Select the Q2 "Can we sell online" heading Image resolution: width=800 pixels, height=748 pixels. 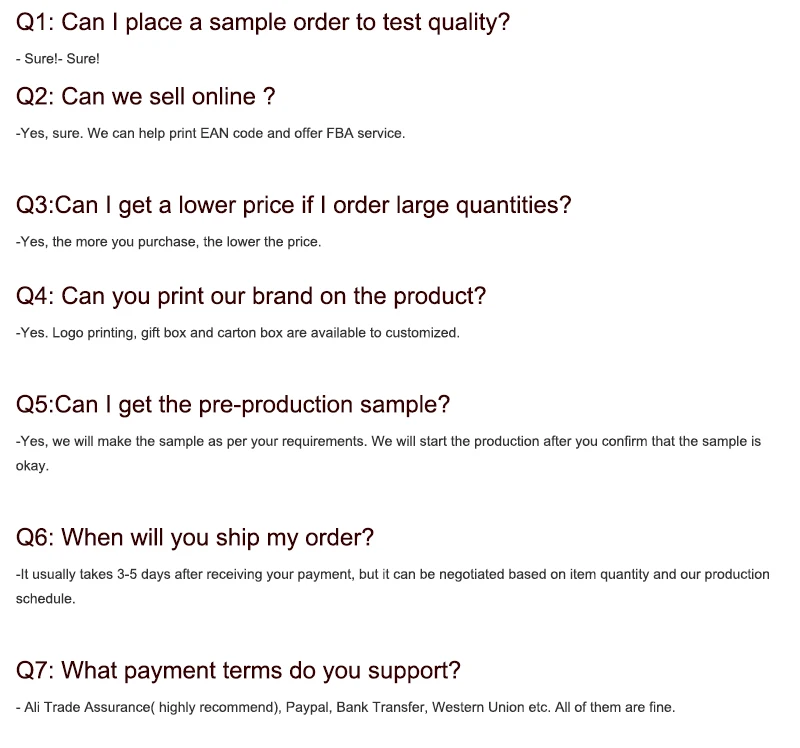[x=146, y=96]
